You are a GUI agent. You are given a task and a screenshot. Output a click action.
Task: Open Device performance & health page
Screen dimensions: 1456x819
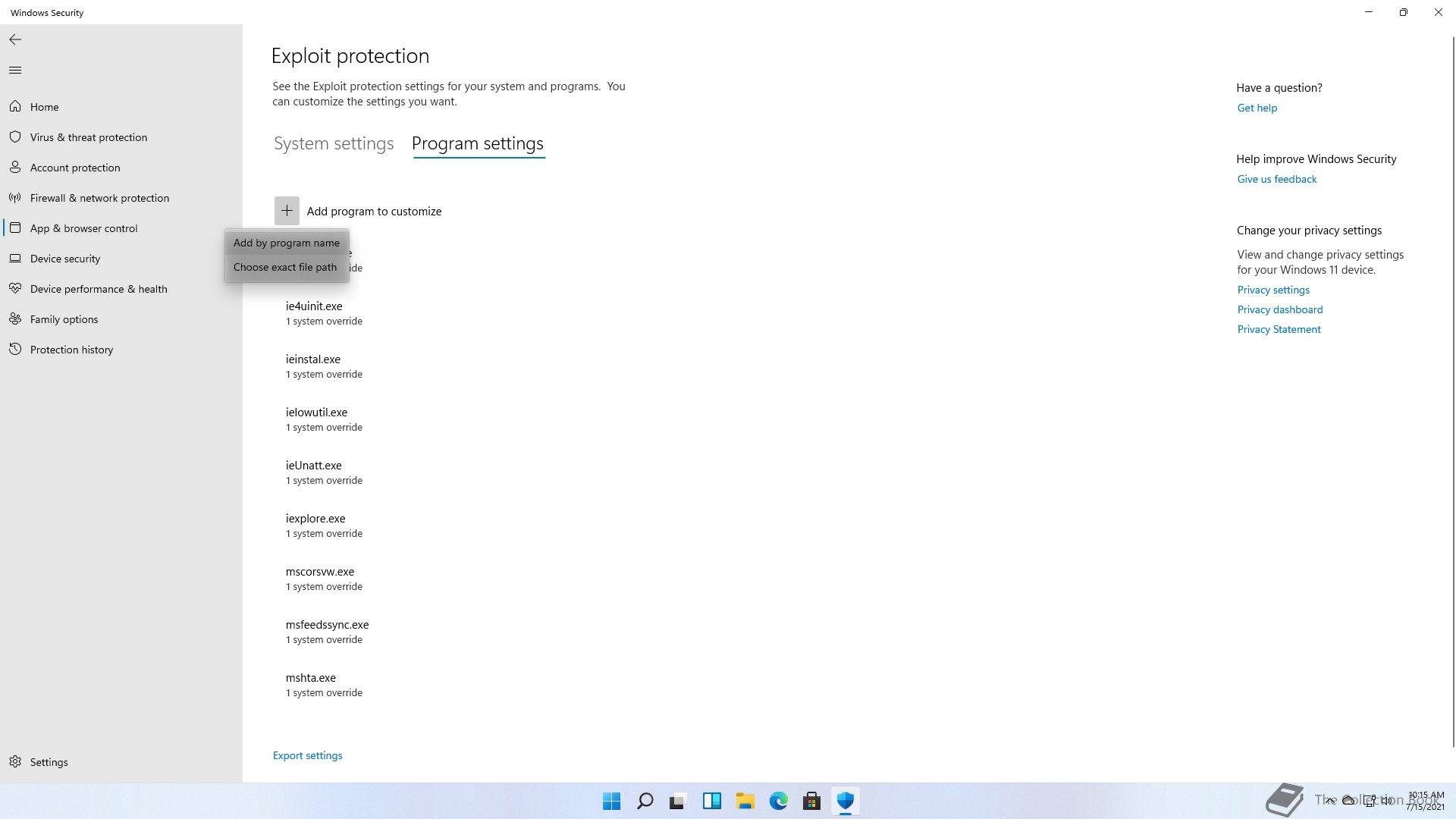(99, 289)
